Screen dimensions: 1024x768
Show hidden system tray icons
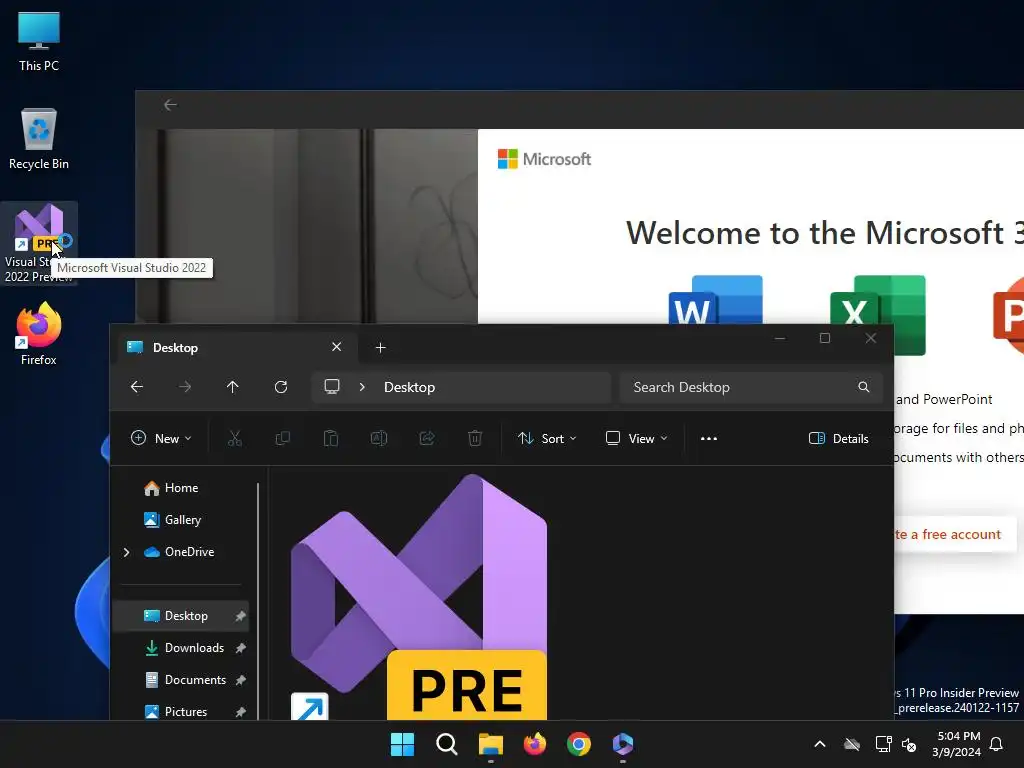(820, 744)
